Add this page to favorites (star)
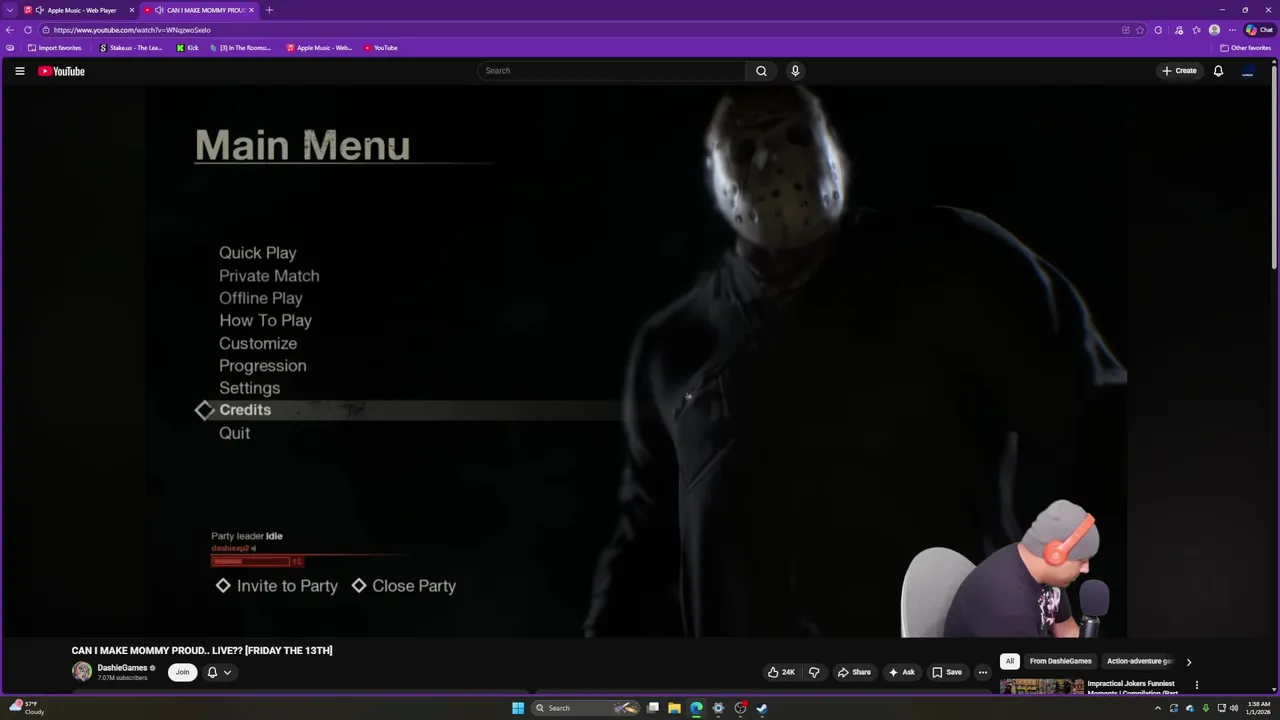1280x720 pixels. tap(1140, 30)
